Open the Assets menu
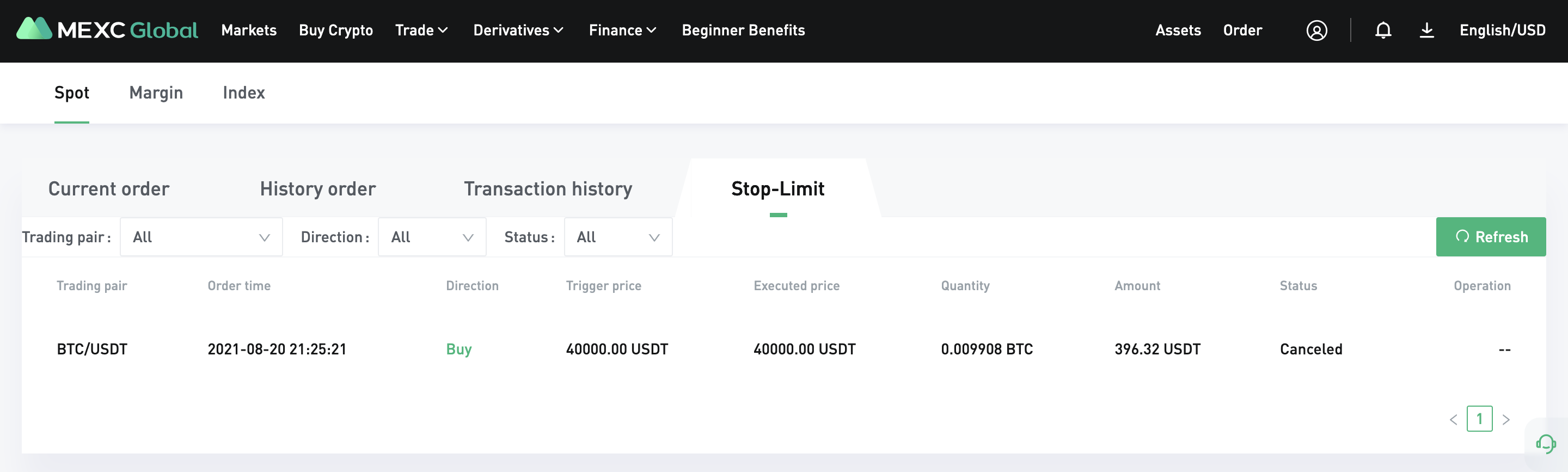The height and width of the screenshot is (472, 1568). pos(1178,30)
